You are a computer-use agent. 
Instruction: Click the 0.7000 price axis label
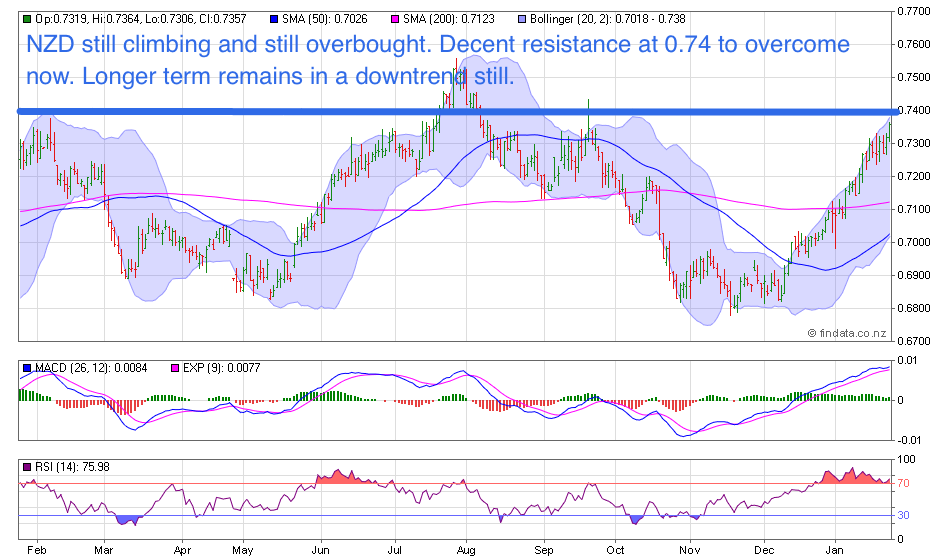pyautogui.click(x=912, y=242)
